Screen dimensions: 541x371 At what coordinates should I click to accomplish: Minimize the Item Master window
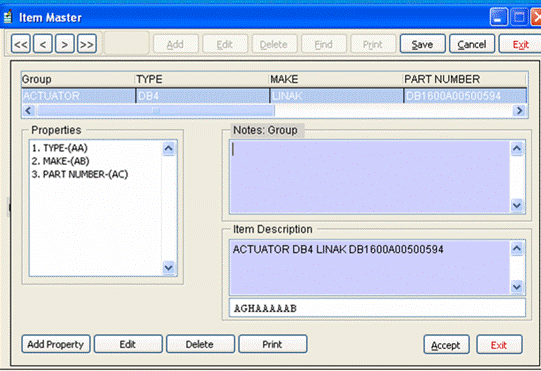point(498,17)
